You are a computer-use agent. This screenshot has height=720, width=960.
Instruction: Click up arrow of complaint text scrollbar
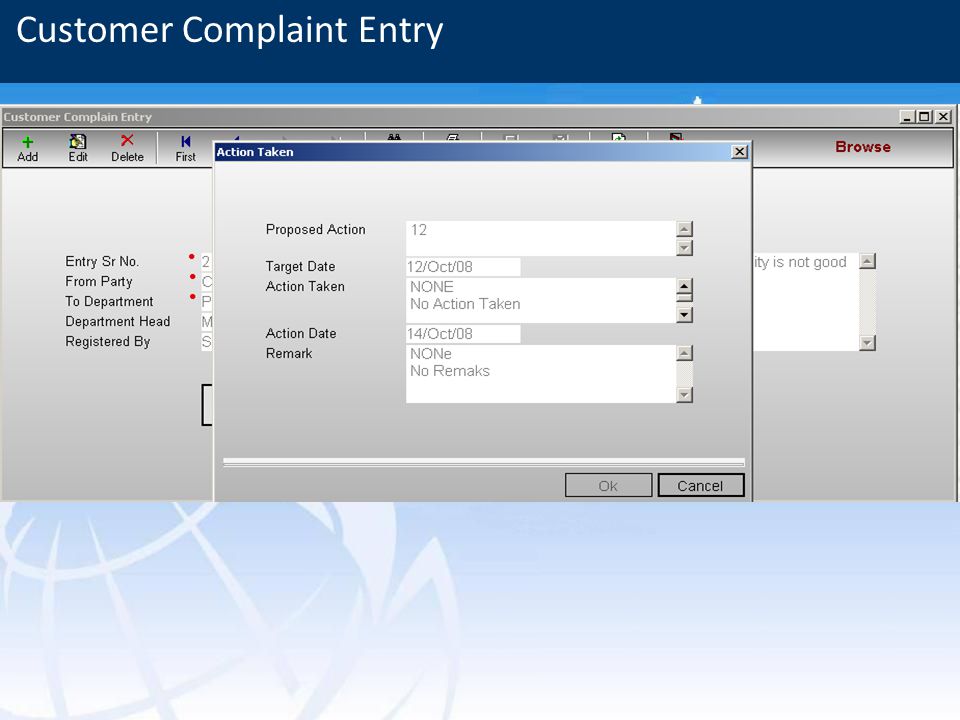point(867,261)
